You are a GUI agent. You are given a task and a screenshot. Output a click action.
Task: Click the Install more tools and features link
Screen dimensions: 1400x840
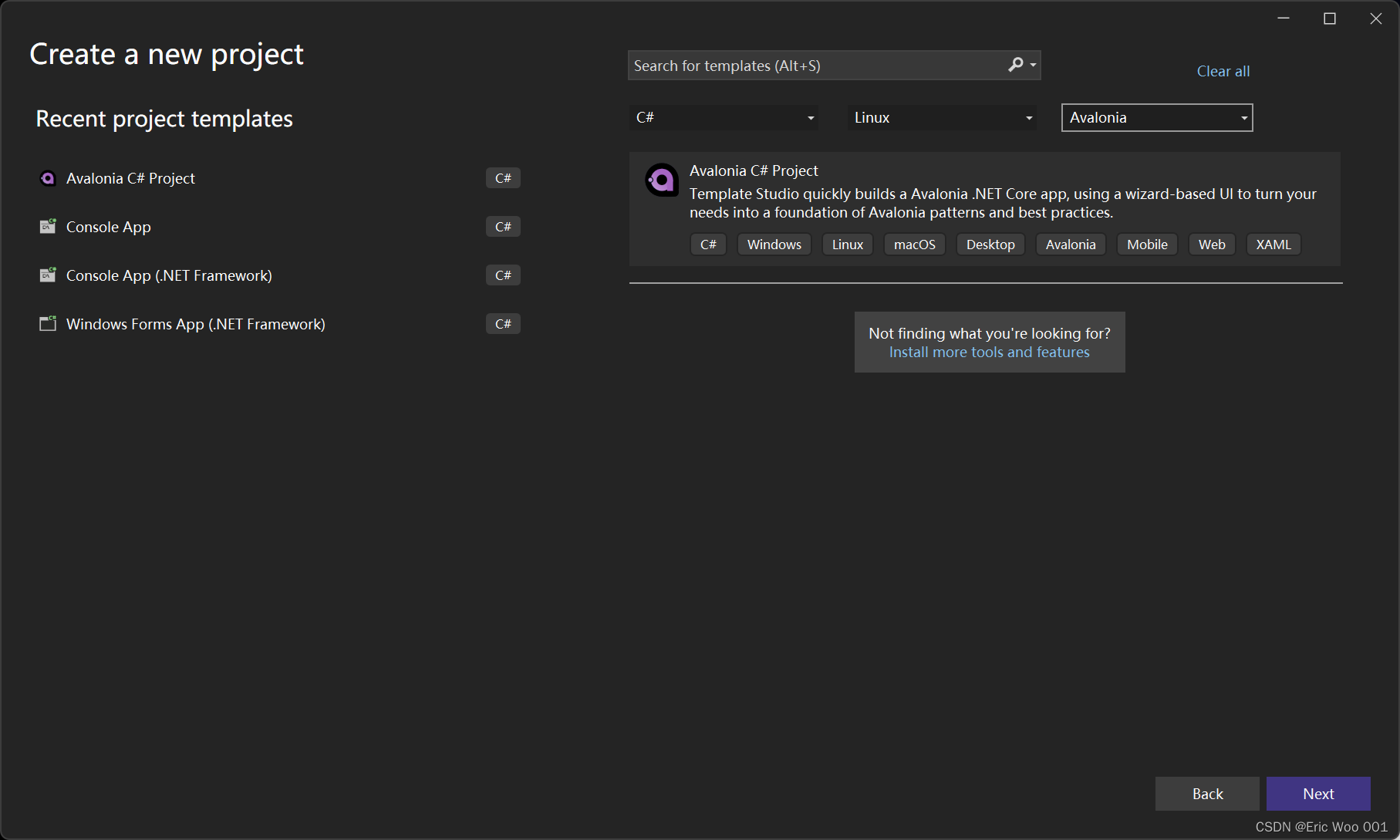point(990,352)
